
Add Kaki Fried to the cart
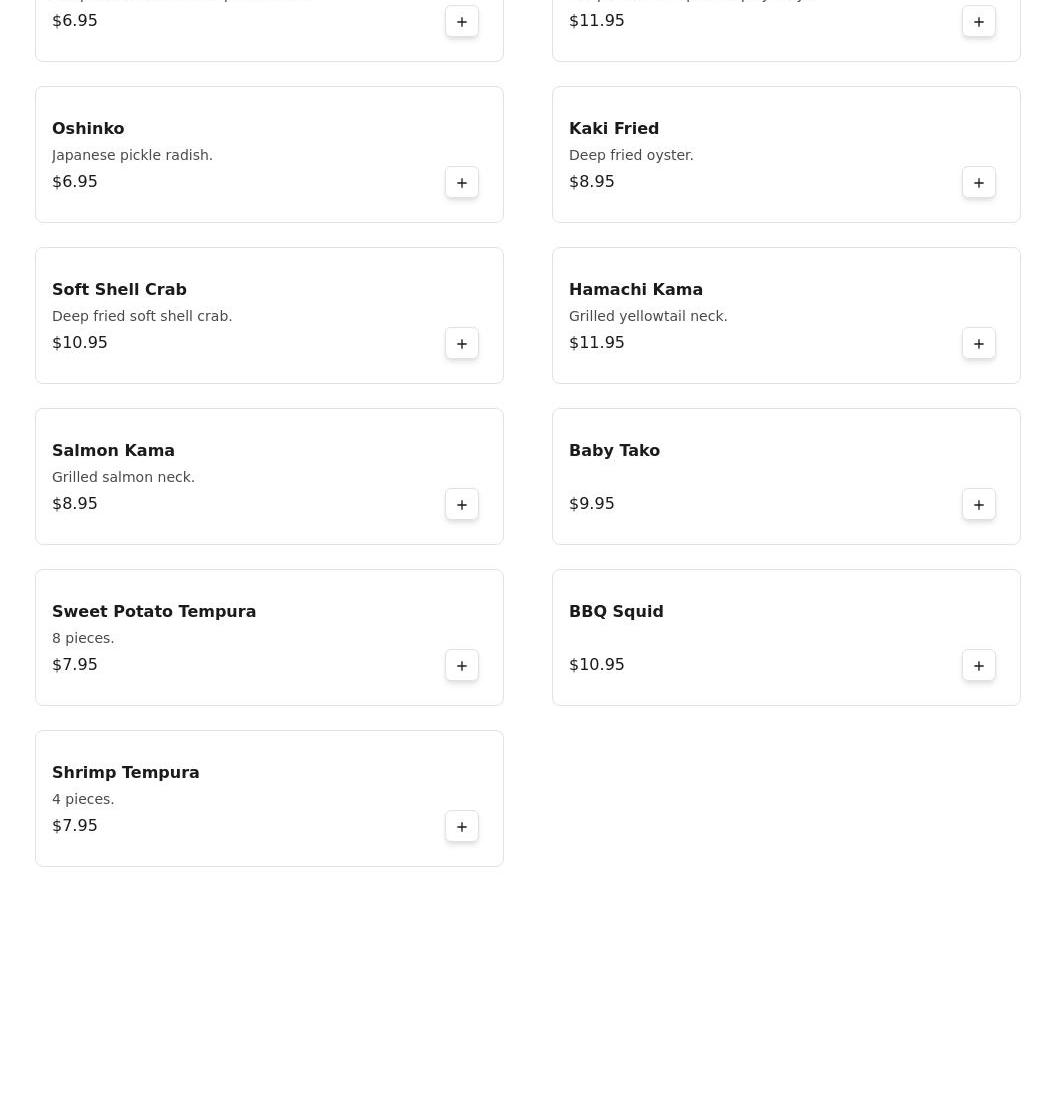pyautogui.click(x=979, y=183)
